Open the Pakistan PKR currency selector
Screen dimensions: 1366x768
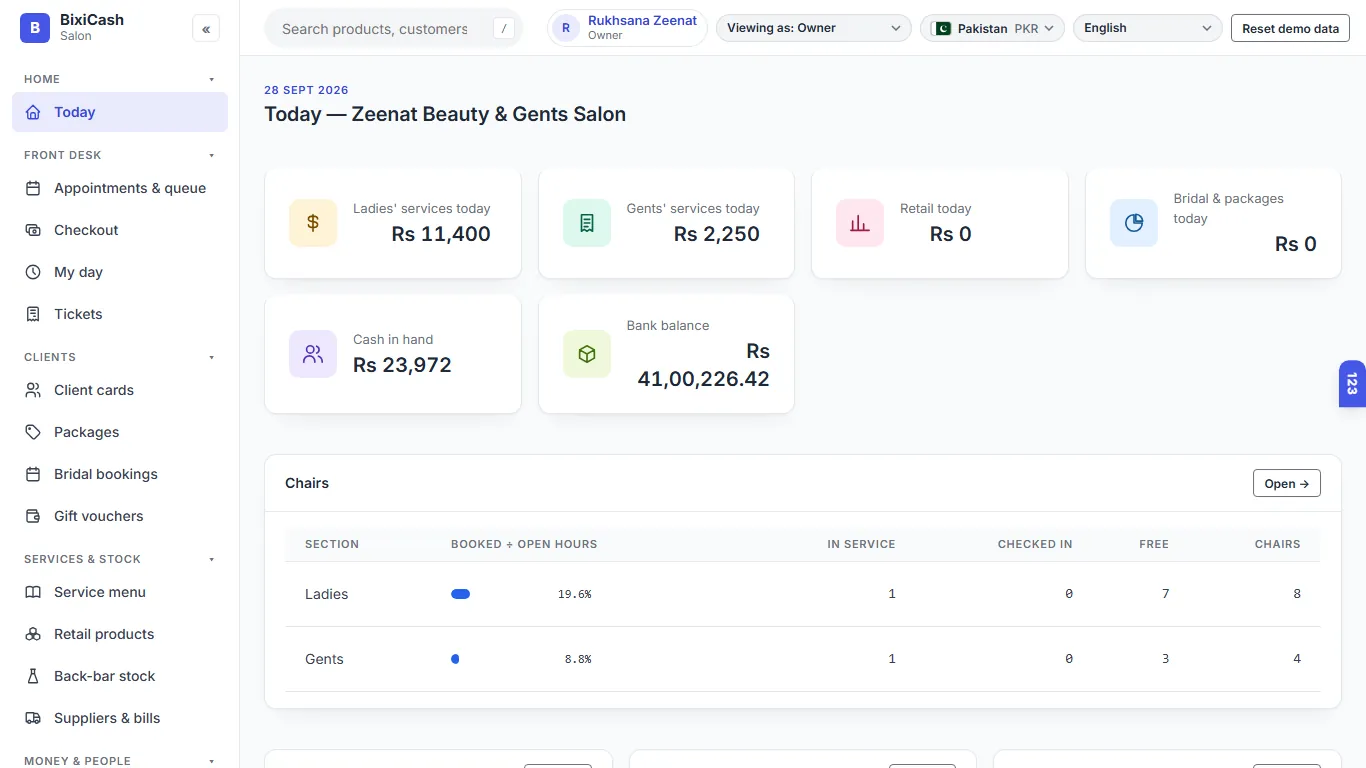[x=992, y=28]
